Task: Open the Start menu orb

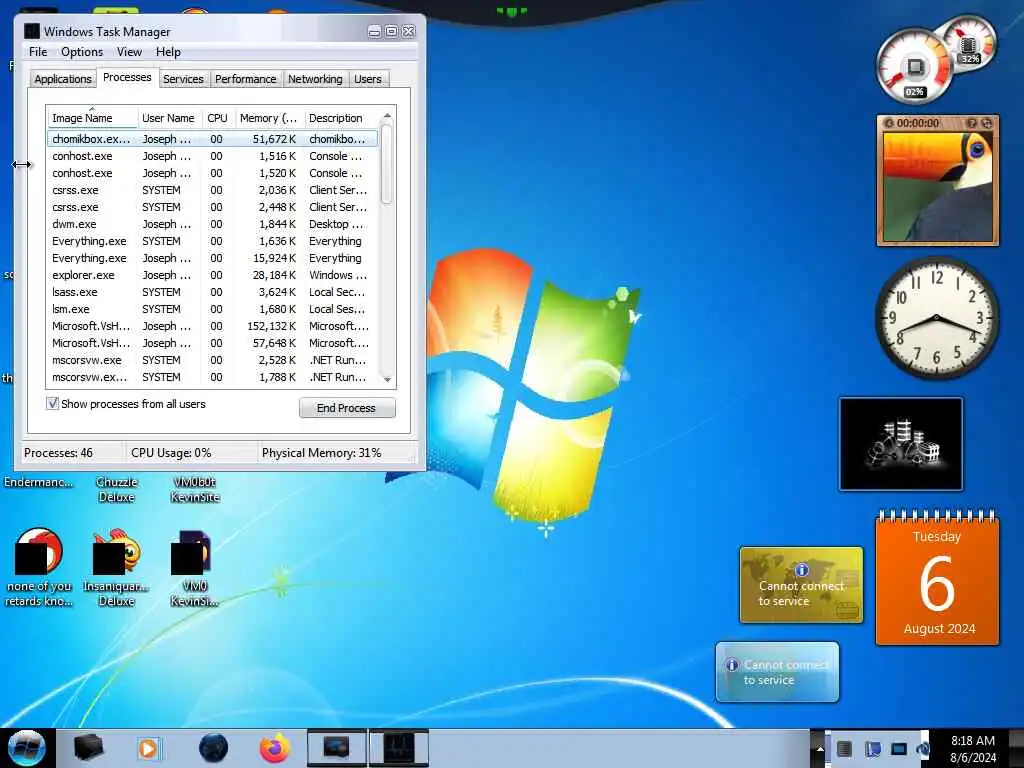Action: [26, 748]
